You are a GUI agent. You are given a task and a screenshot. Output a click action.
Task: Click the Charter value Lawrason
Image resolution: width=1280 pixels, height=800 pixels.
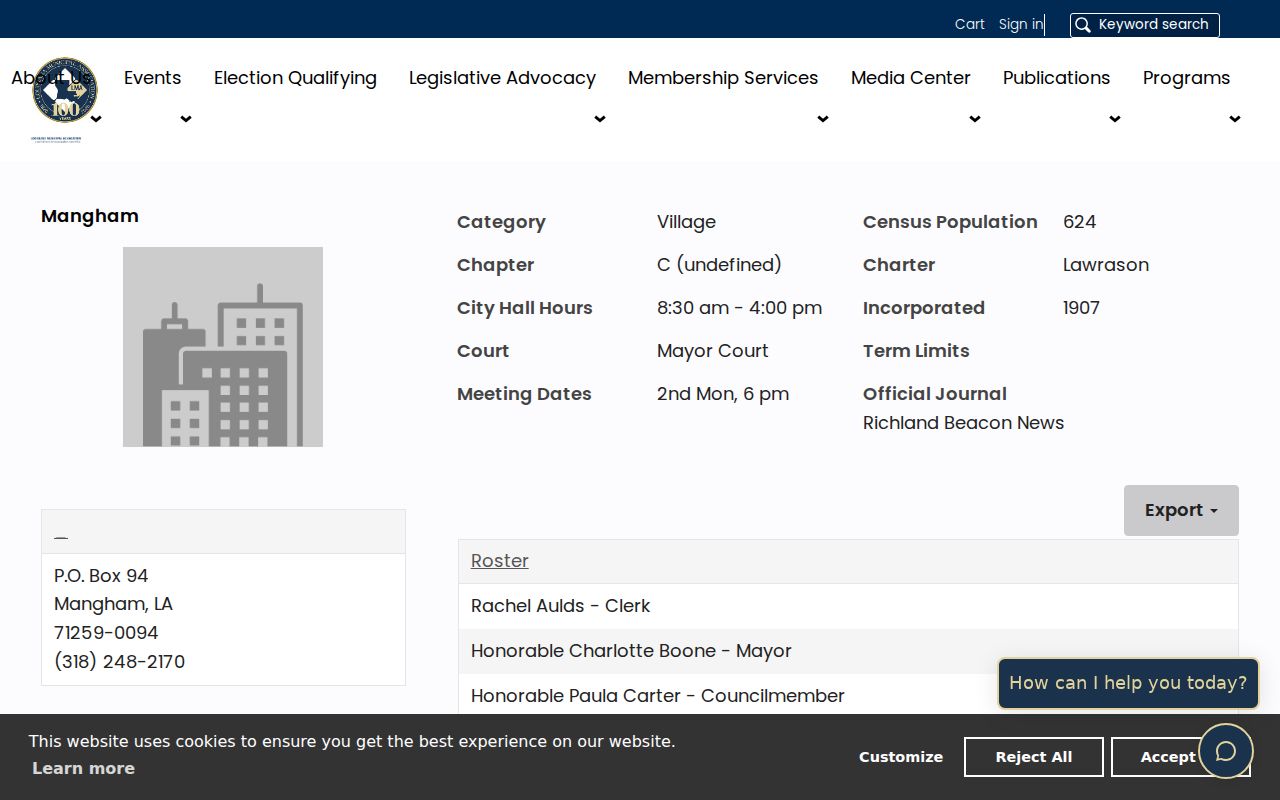click(x=1106, y=265)
